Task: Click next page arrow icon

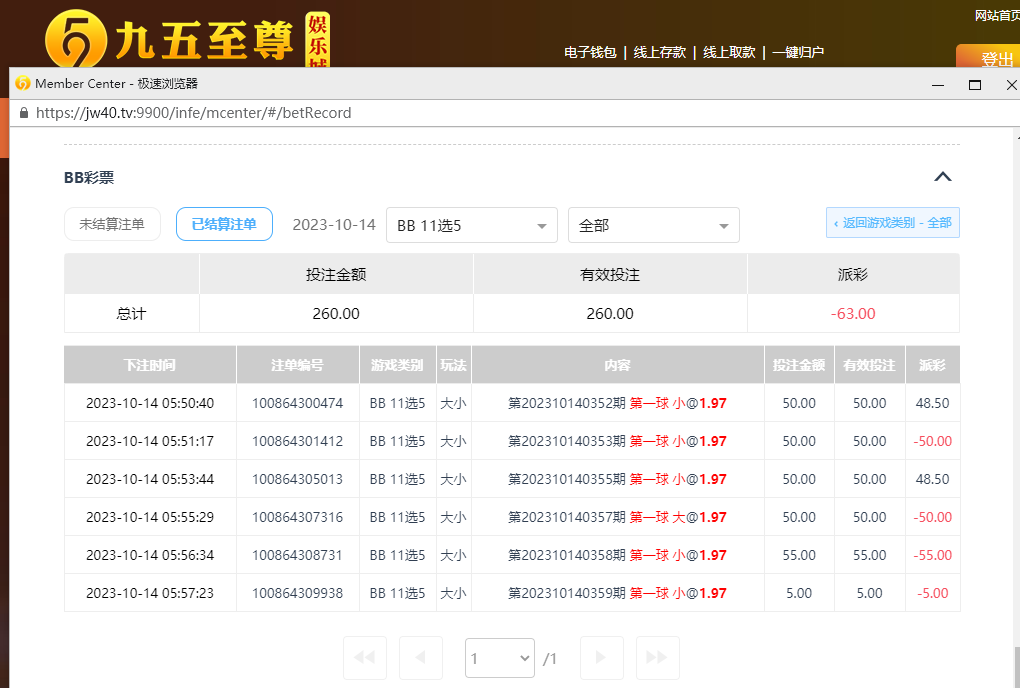Action: [x=601, y=658]
